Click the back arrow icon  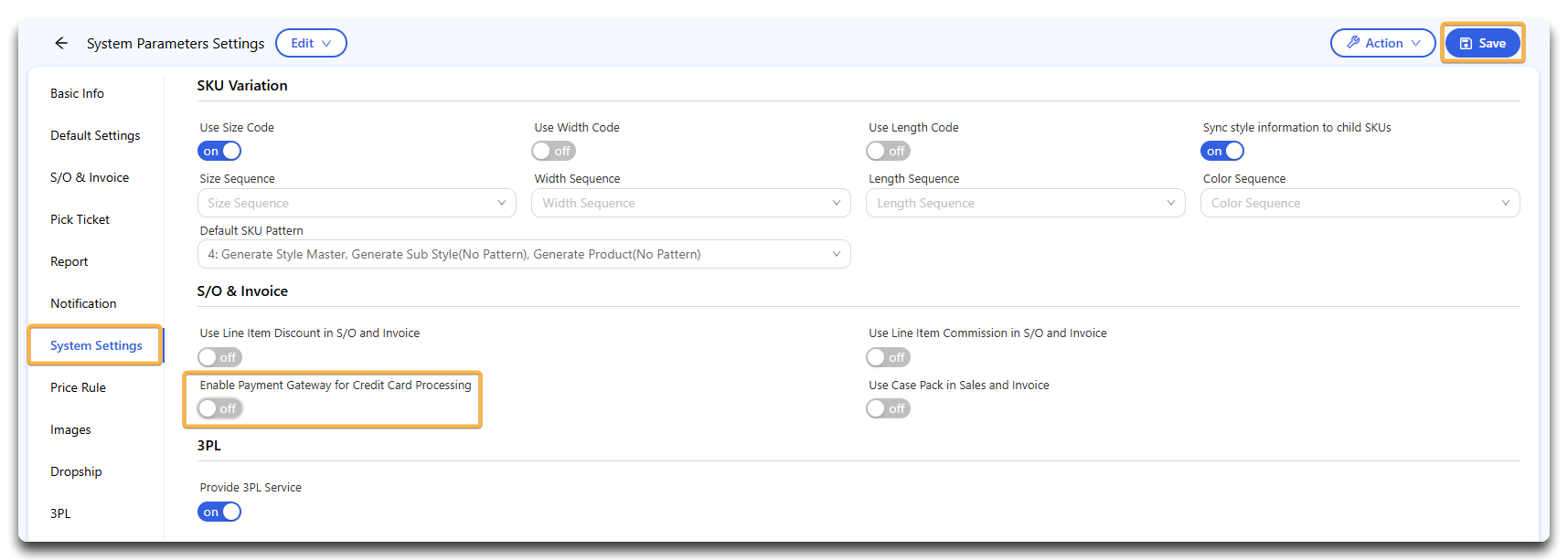click(x=61, y=43)
